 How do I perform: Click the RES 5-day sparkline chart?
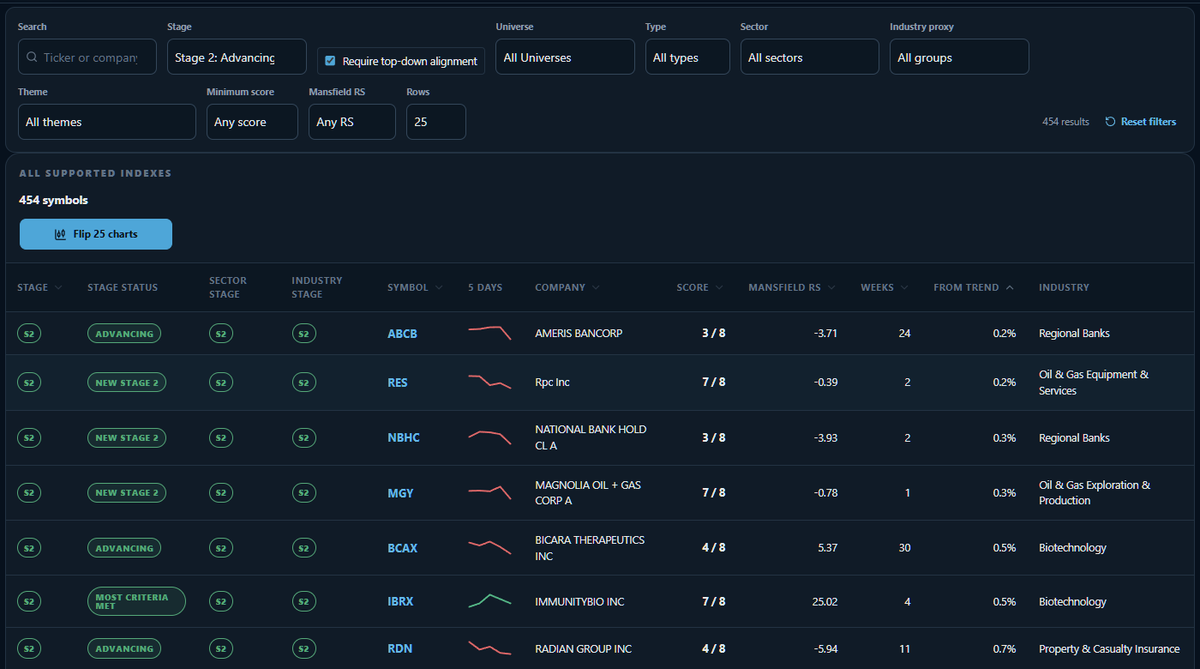point(490,382)
